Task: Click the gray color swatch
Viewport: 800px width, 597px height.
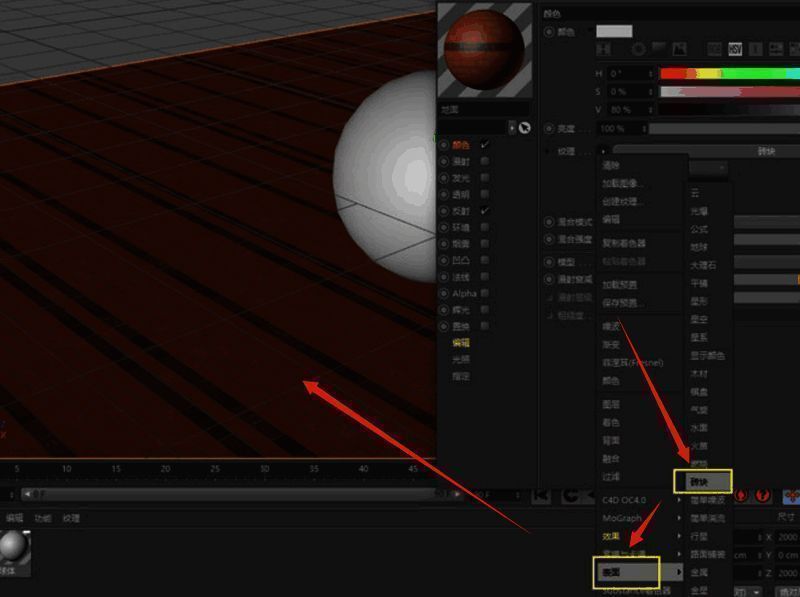Action: click(614, 31)
